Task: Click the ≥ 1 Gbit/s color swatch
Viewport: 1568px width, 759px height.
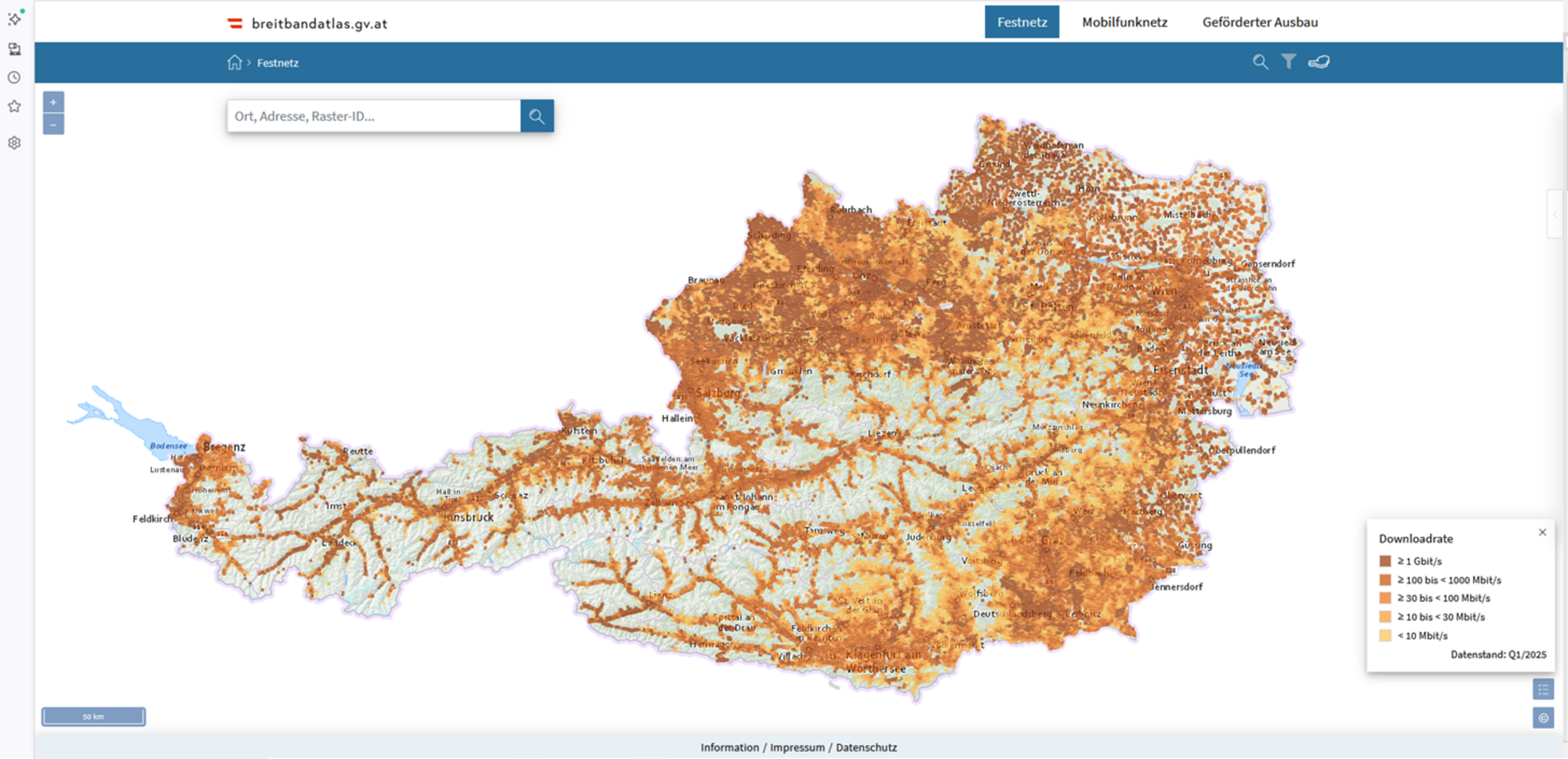Action: click(x=1385, y=561)
